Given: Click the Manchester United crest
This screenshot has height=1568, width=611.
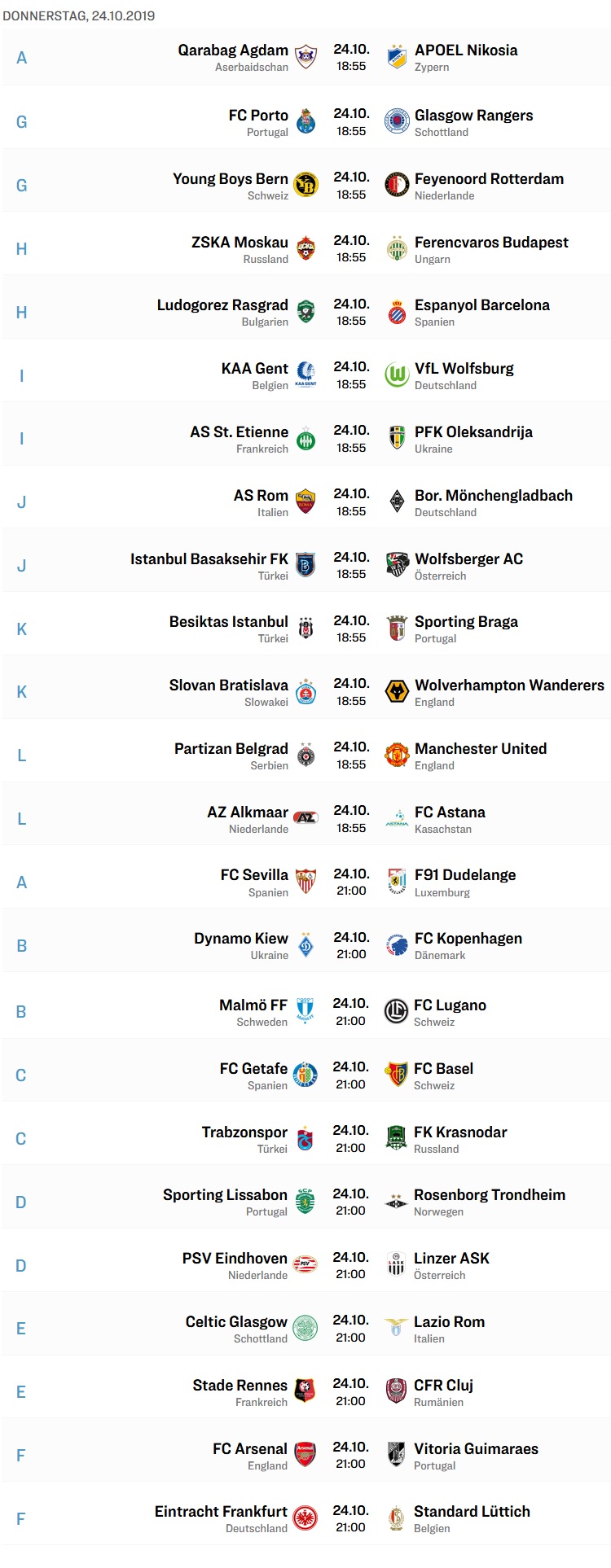Looking at the screenshot, I should point(397,755).
